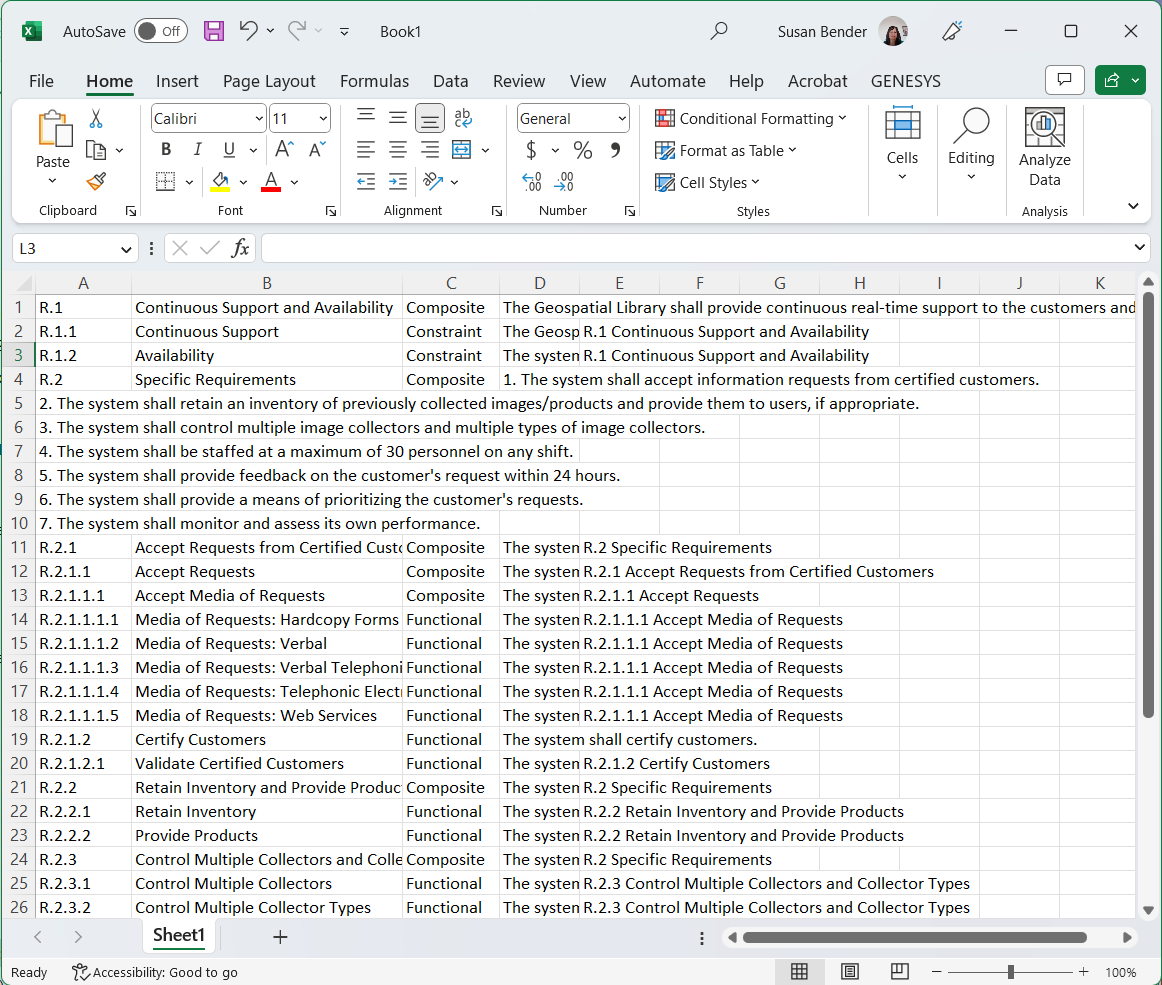Click the Increase Indent icon
Screen dimensions: 1162x985
(x=398, y=182)
